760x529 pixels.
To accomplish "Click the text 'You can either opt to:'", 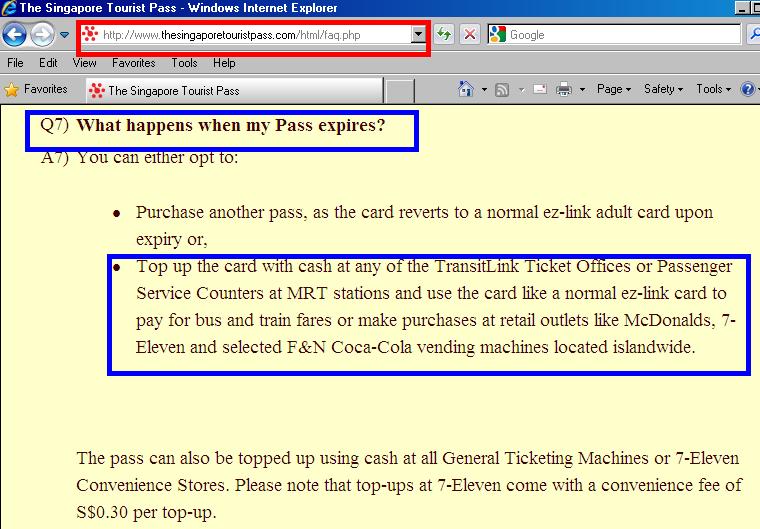I will tap(158, 158).
